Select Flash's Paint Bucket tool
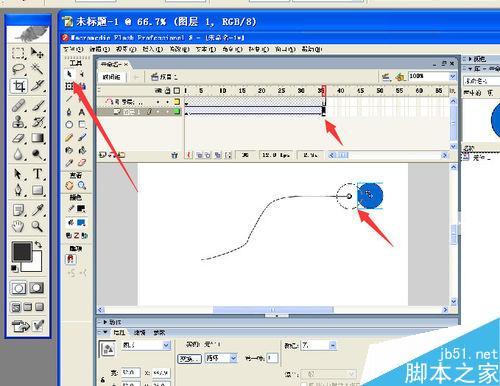The height and width of the screenshot is (386, 500). click(82, 150)
